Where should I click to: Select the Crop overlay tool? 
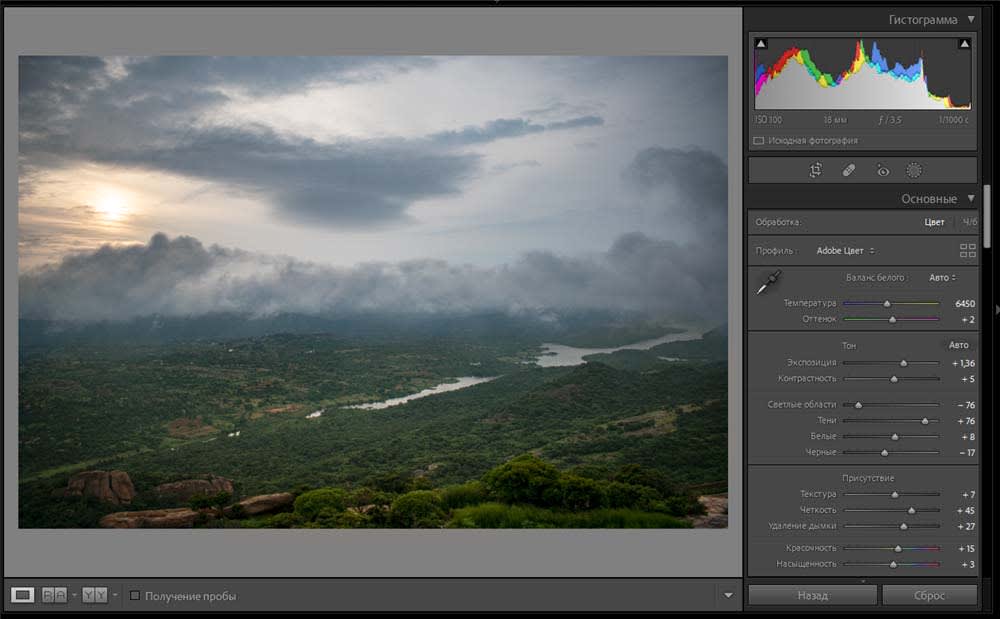816,170
